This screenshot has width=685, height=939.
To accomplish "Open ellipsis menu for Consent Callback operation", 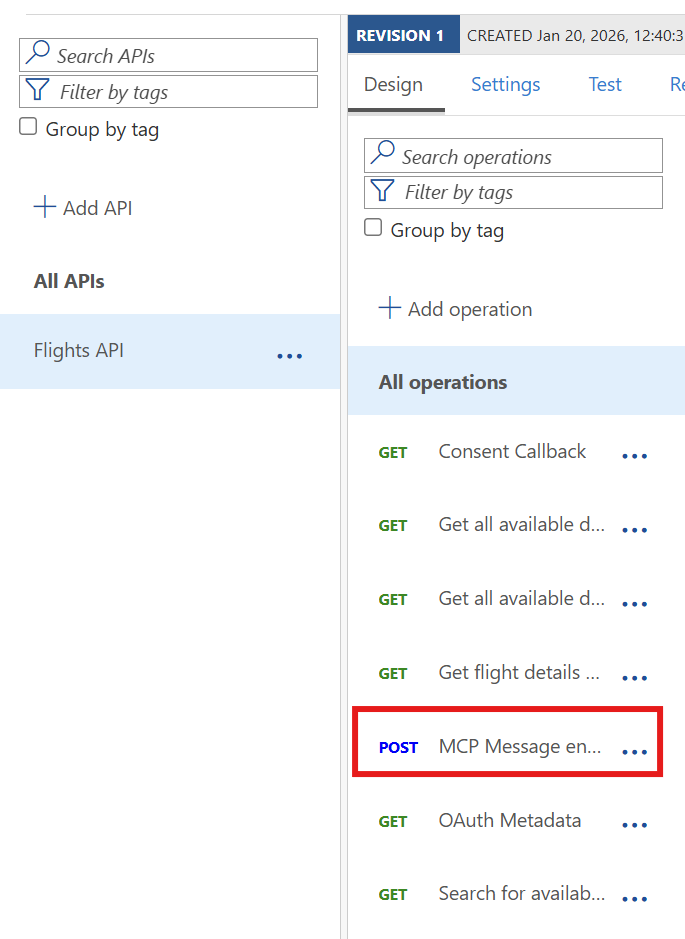I will (x=635, y=456).
